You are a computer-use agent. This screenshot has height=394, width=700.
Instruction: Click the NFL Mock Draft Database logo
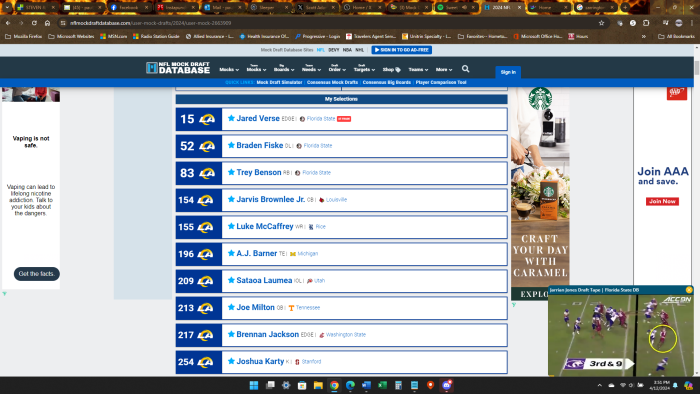(x=178, y=68)
